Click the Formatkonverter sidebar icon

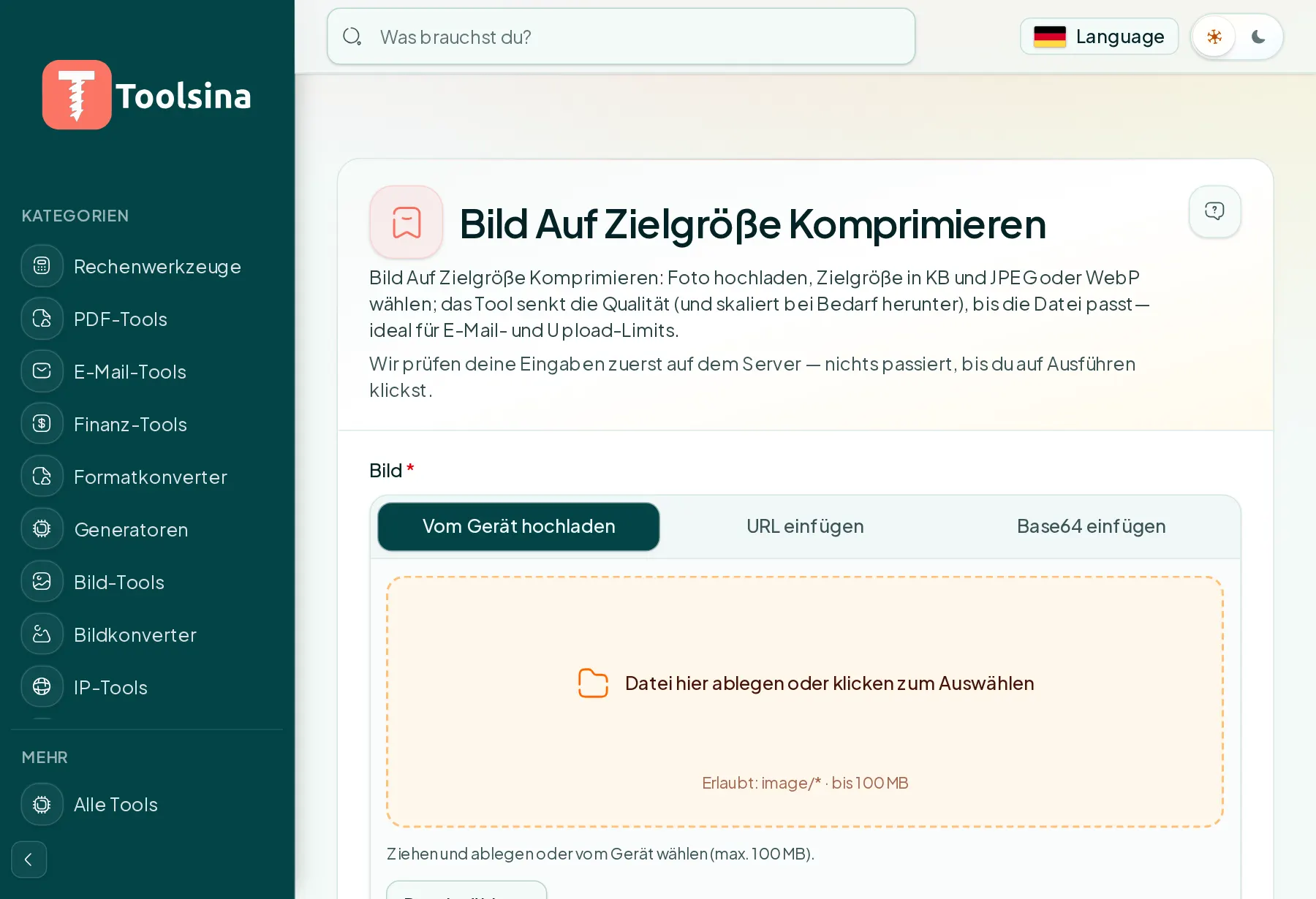[42, 477]
